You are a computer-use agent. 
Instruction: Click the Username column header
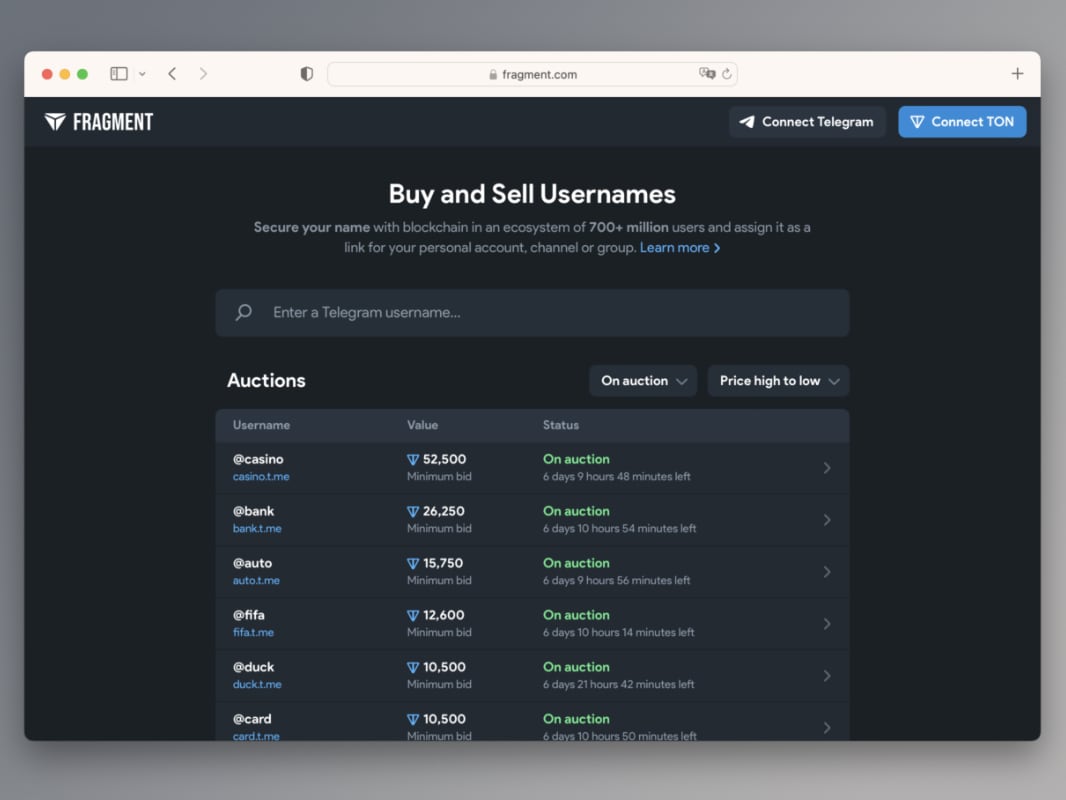[261, 425]
